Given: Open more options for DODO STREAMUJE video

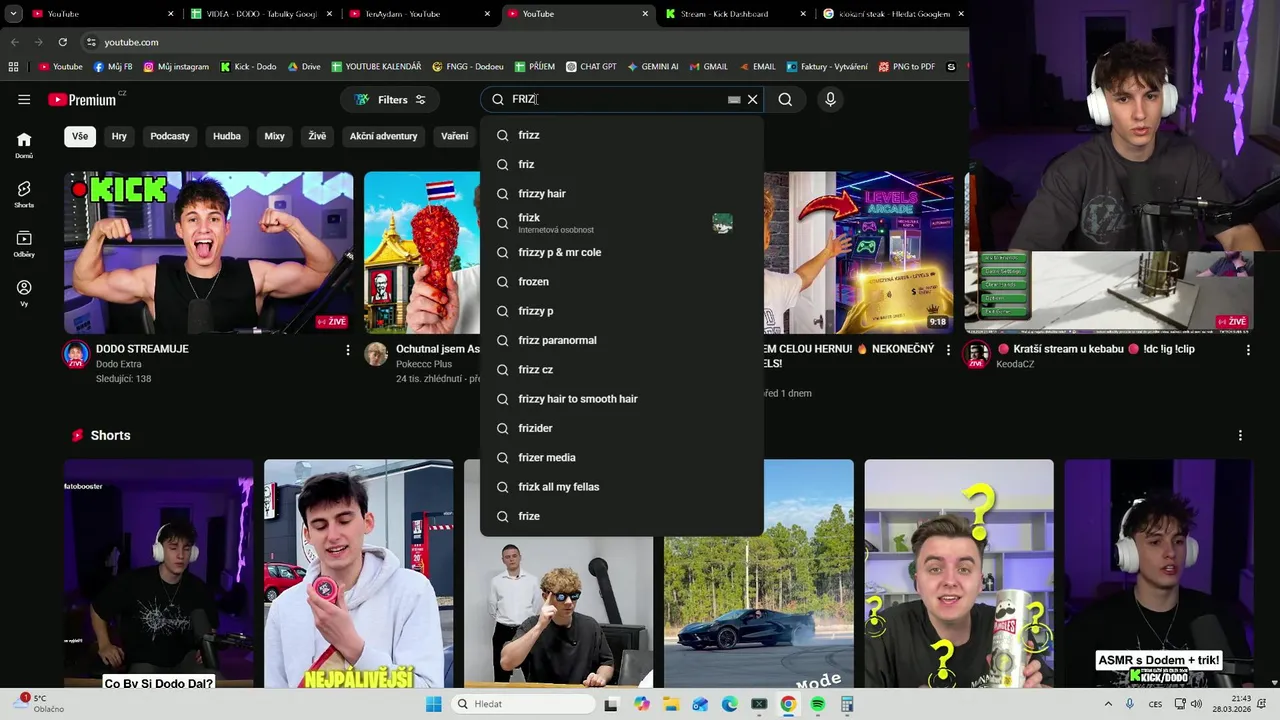Looking at the screenshot, I should pos(348,350).
